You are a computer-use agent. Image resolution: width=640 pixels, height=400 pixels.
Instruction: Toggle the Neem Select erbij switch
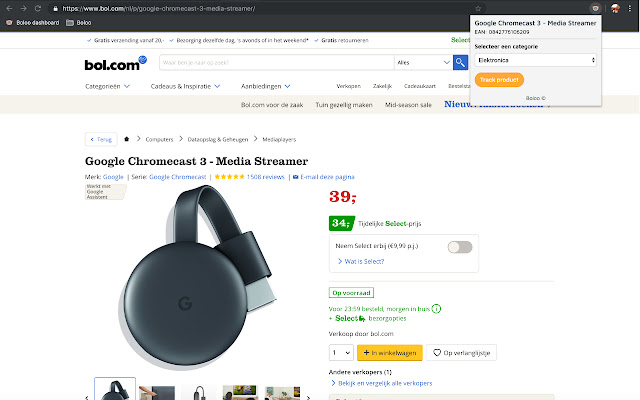[x=460, y=247]
